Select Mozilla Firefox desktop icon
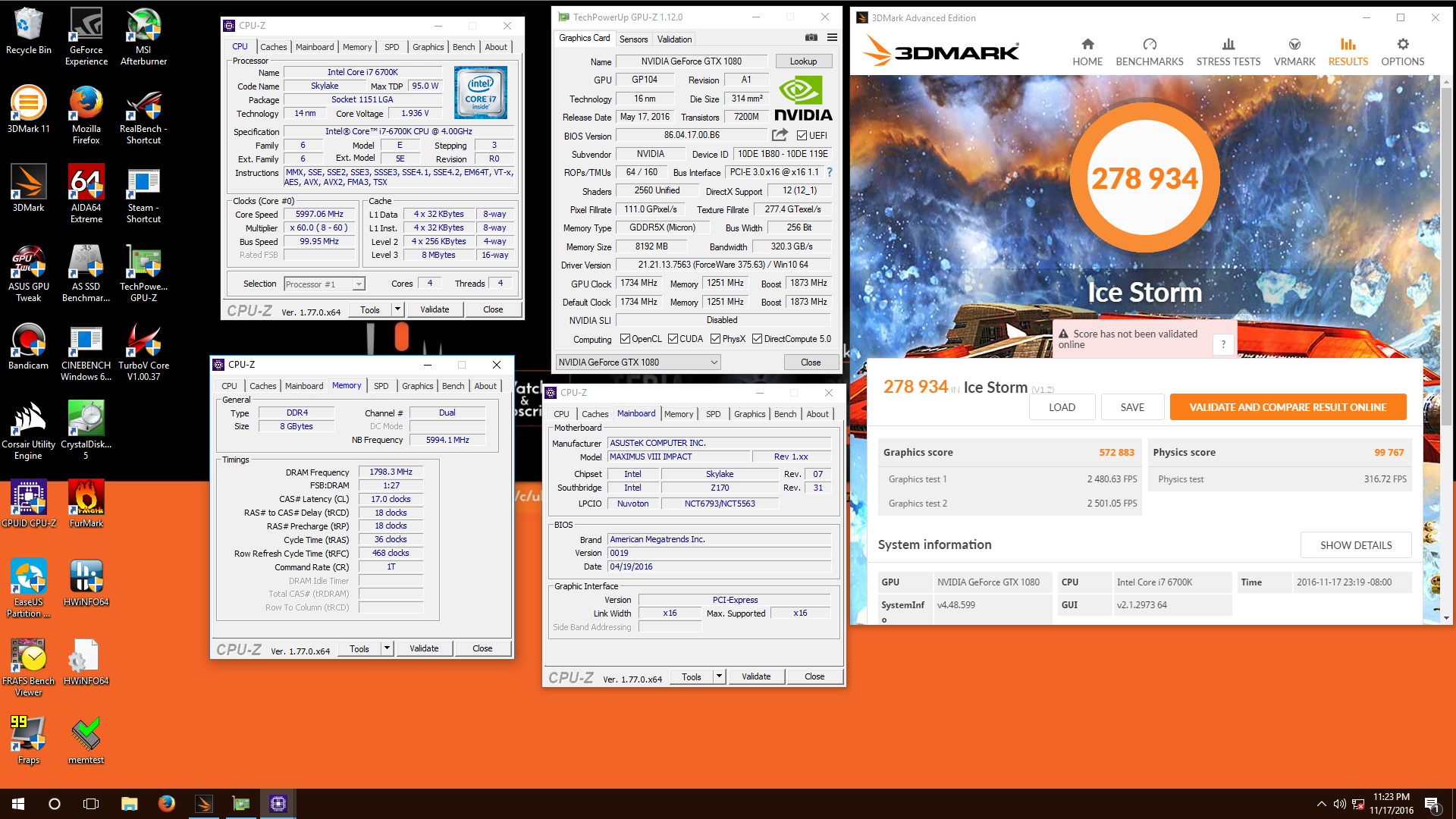This screenshot has width=1456, height=819. click(x=86, y=115)
